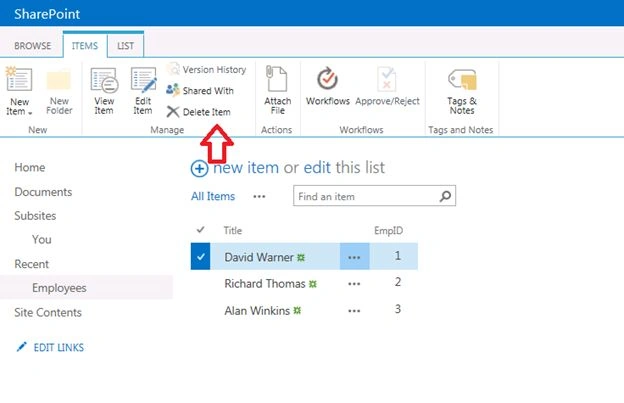Click the 'edit' this list link
The image size is (624, 403).
tap(317, 167)
